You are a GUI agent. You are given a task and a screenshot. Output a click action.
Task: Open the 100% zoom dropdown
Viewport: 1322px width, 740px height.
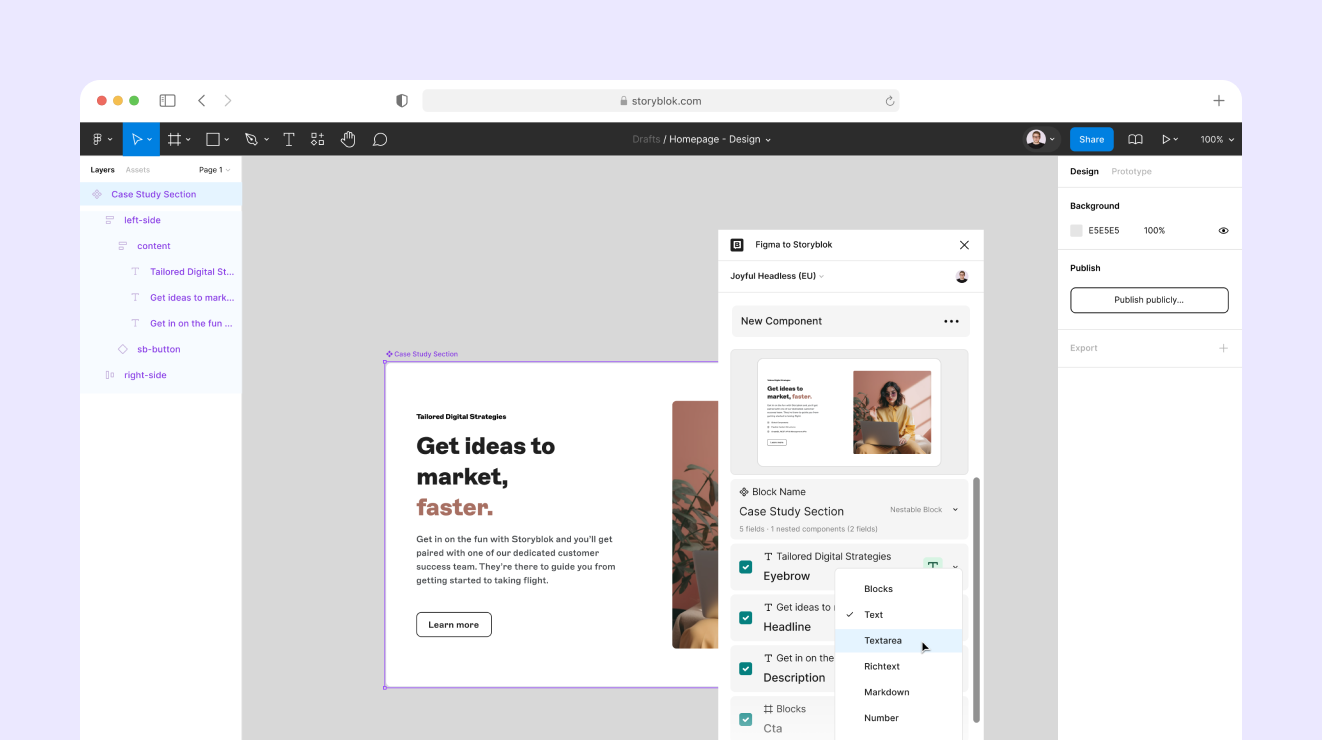tap(1217, 139)
